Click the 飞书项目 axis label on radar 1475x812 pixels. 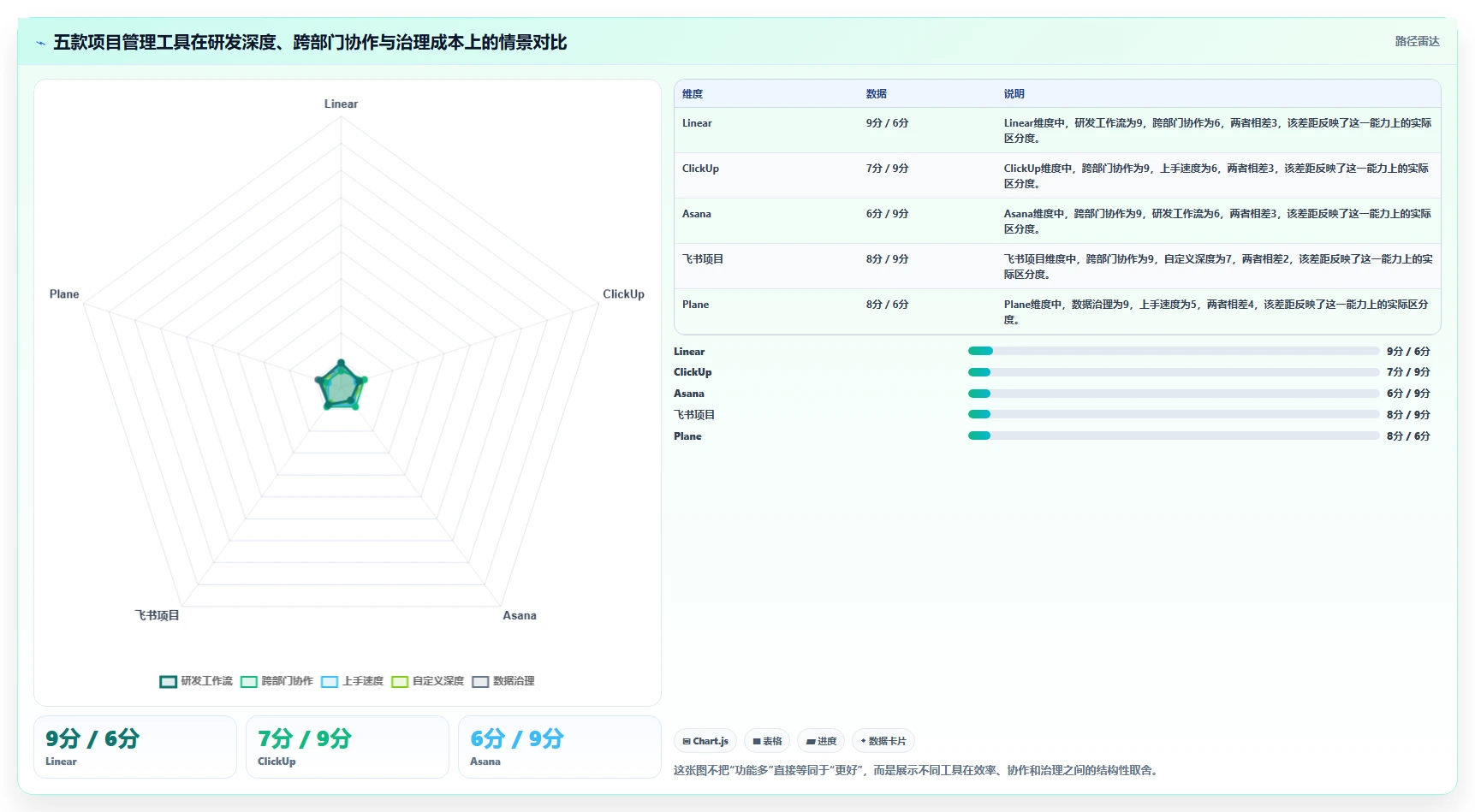pos(157,615)
